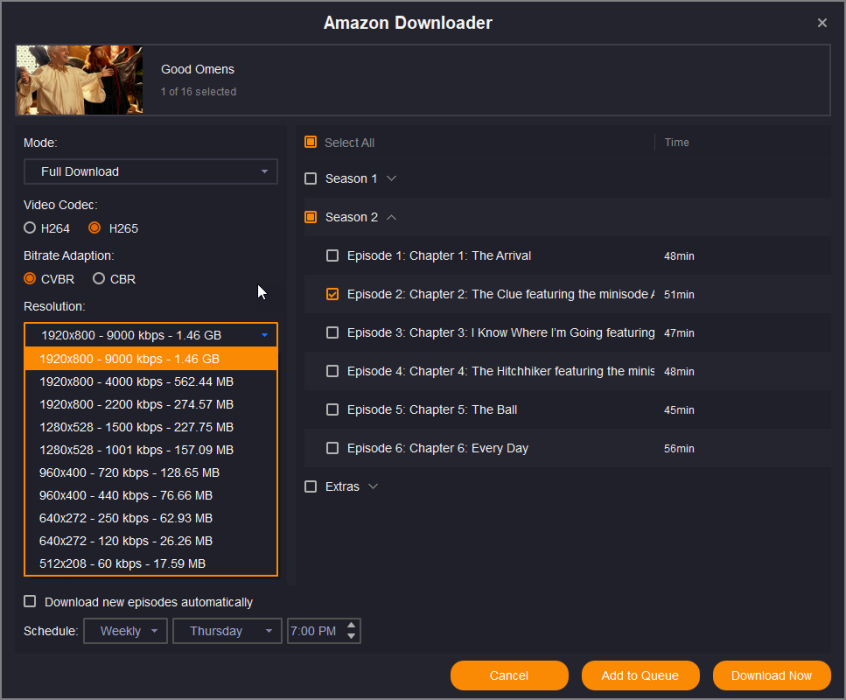Pick 1920x800 - 9000 kbps - 1.46 GB option
846x700 pixels.
coord(151,359)
